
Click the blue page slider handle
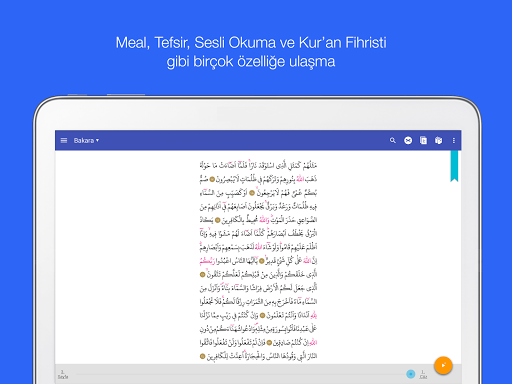coord(411,374)
